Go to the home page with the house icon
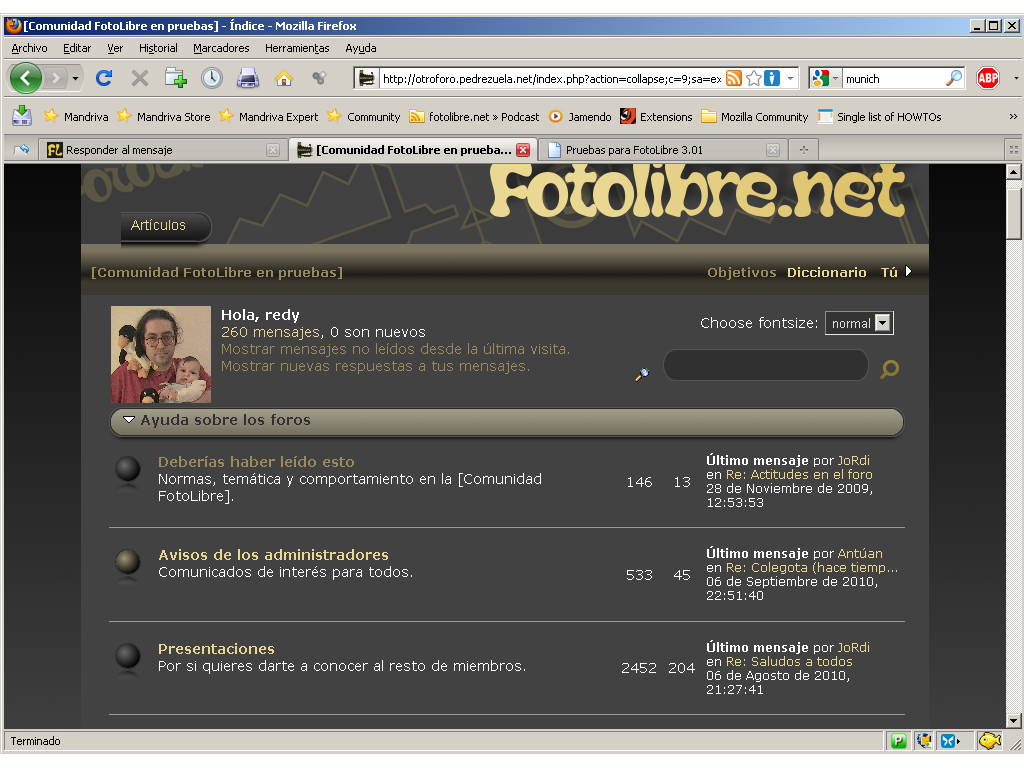Viewport: 1024px width, 768px height. pyautogui.click(x=283, y=78)
